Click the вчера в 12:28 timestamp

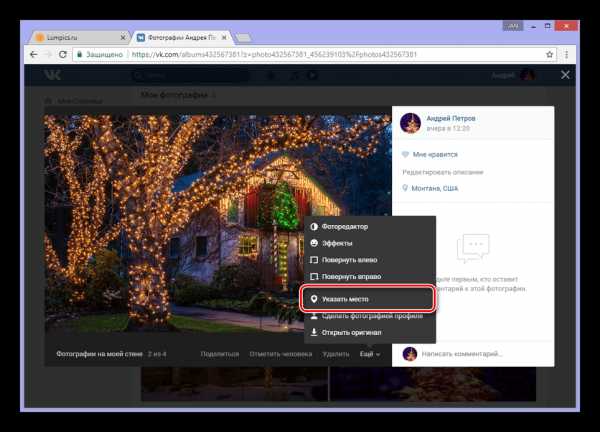click(448, 129)
